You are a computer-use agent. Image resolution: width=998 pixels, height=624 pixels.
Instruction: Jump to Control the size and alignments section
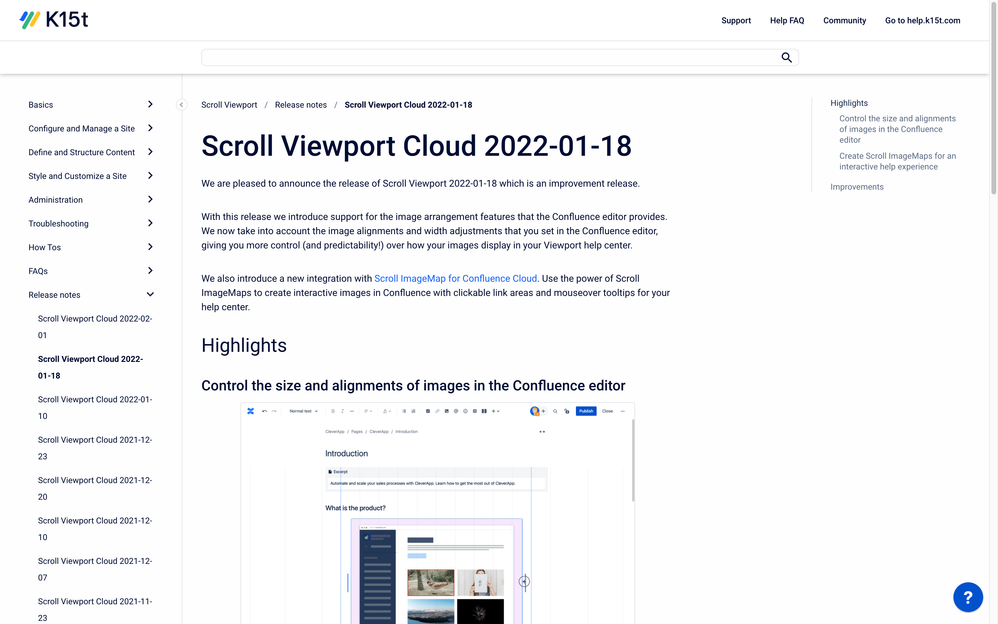coord(897,129)
